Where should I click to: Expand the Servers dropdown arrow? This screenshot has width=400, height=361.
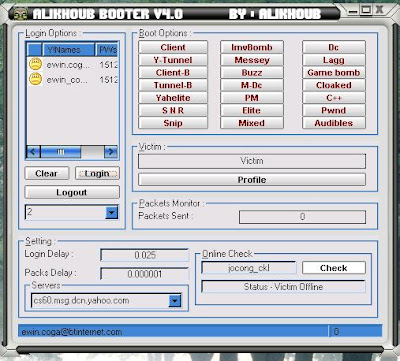point(175,301)
